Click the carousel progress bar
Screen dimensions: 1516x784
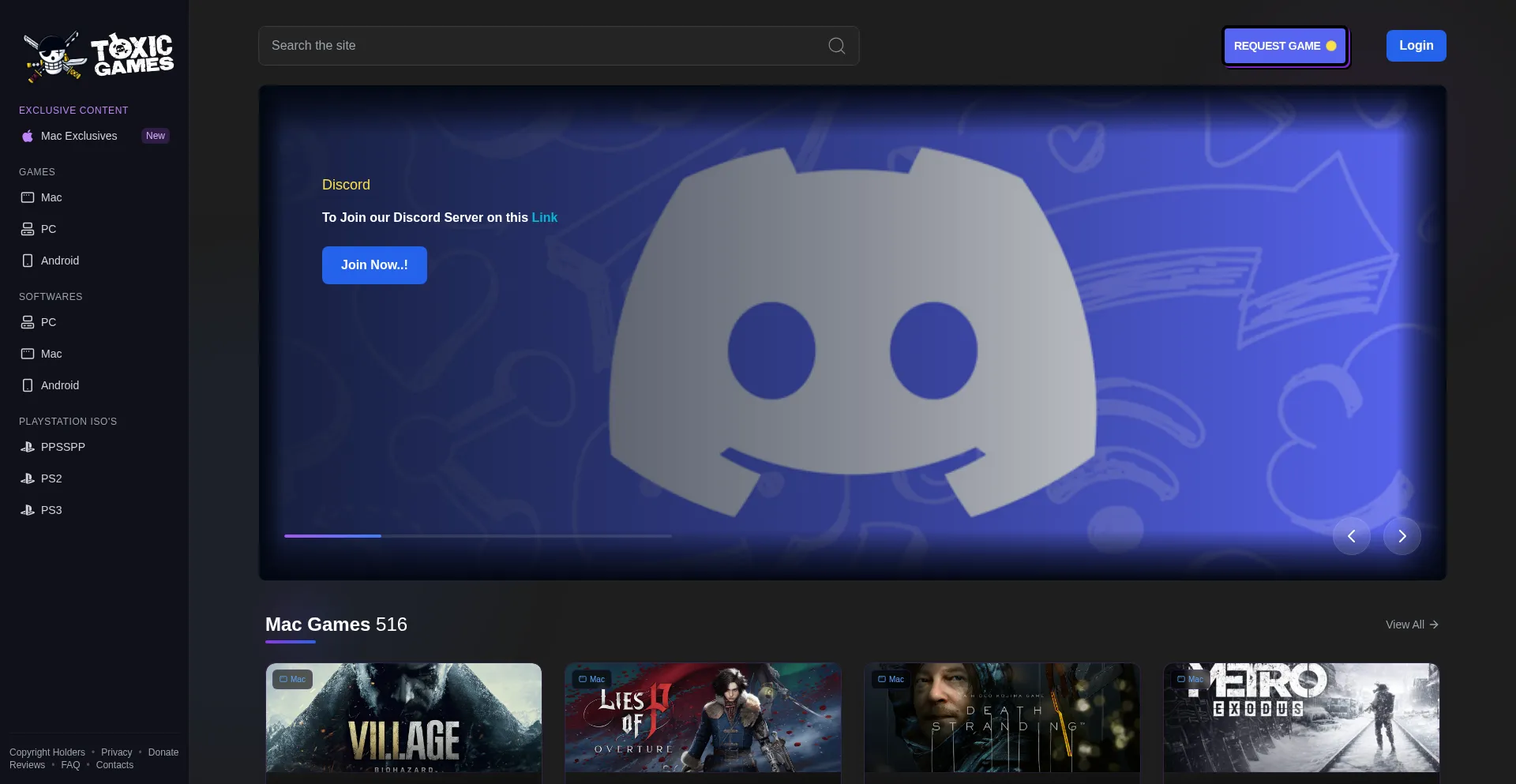(478, 536)
